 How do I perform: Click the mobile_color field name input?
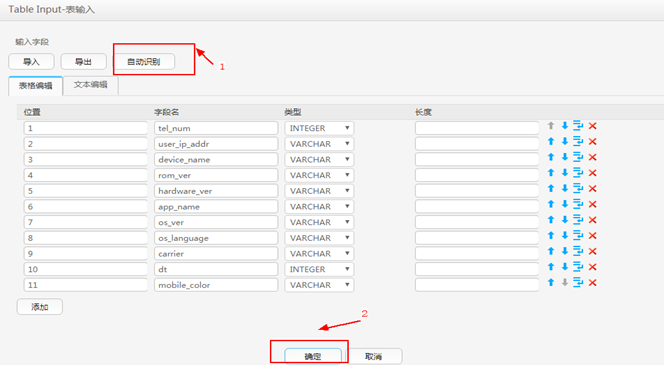(216, 285)
